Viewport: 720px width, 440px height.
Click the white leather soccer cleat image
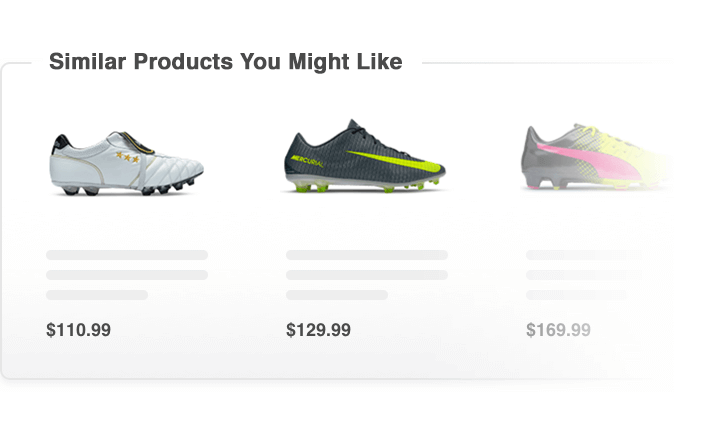pos(128,162)
